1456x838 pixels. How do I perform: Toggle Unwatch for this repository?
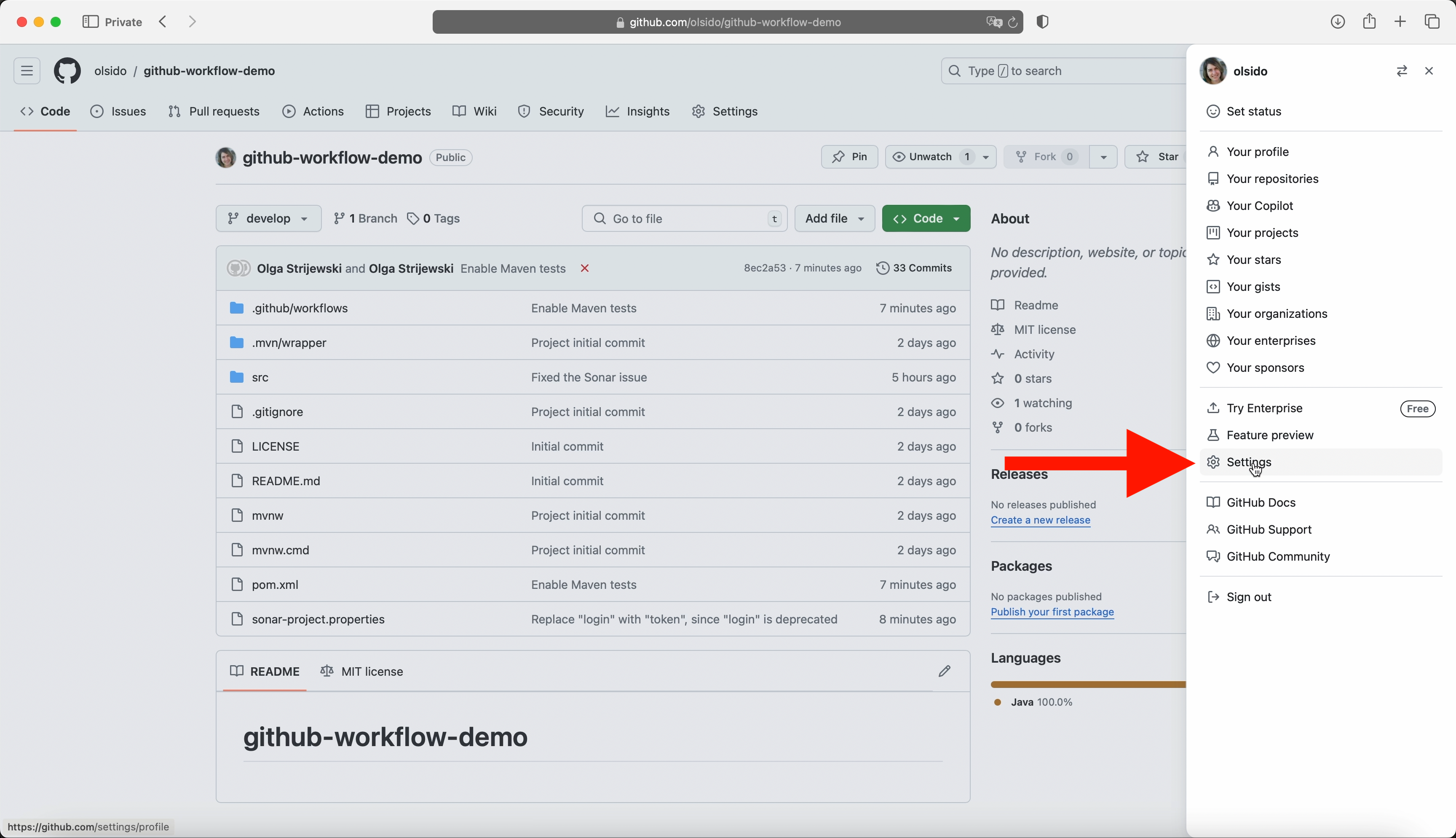[930, 156]
